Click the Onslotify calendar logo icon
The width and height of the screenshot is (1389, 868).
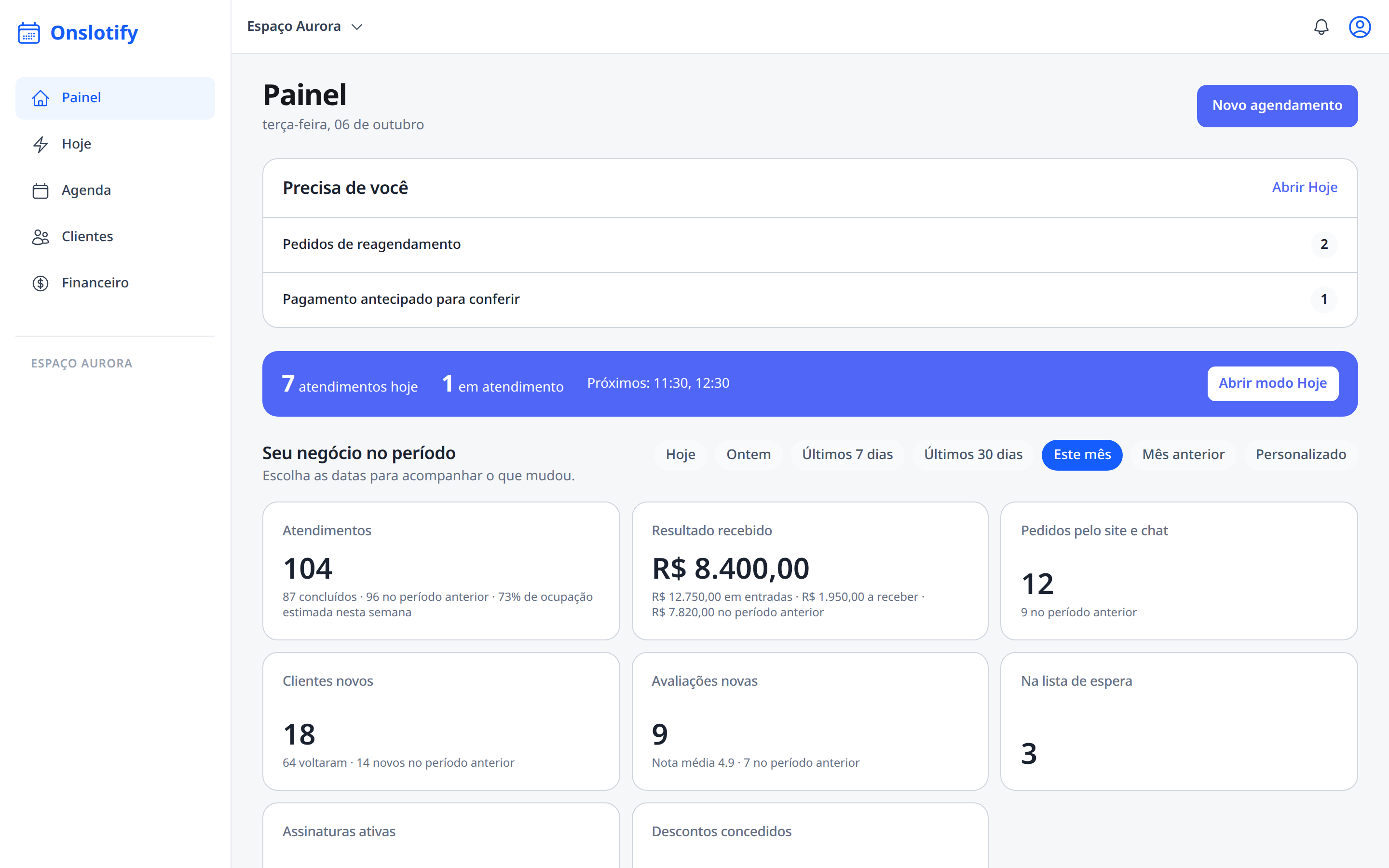click(x=29, y=33)
